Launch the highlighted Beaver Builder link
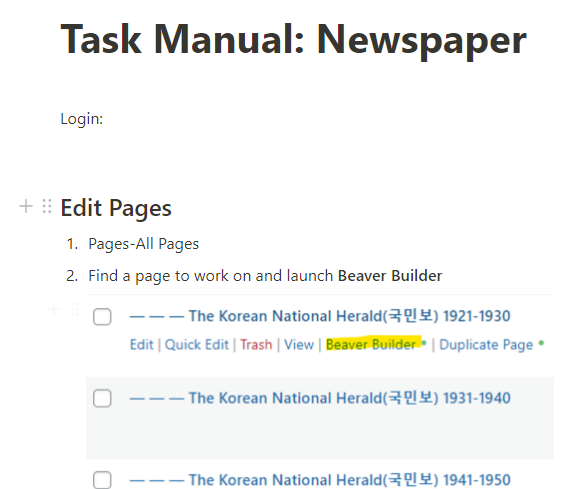This screenshot has height=489, width=578. [371, 344]
